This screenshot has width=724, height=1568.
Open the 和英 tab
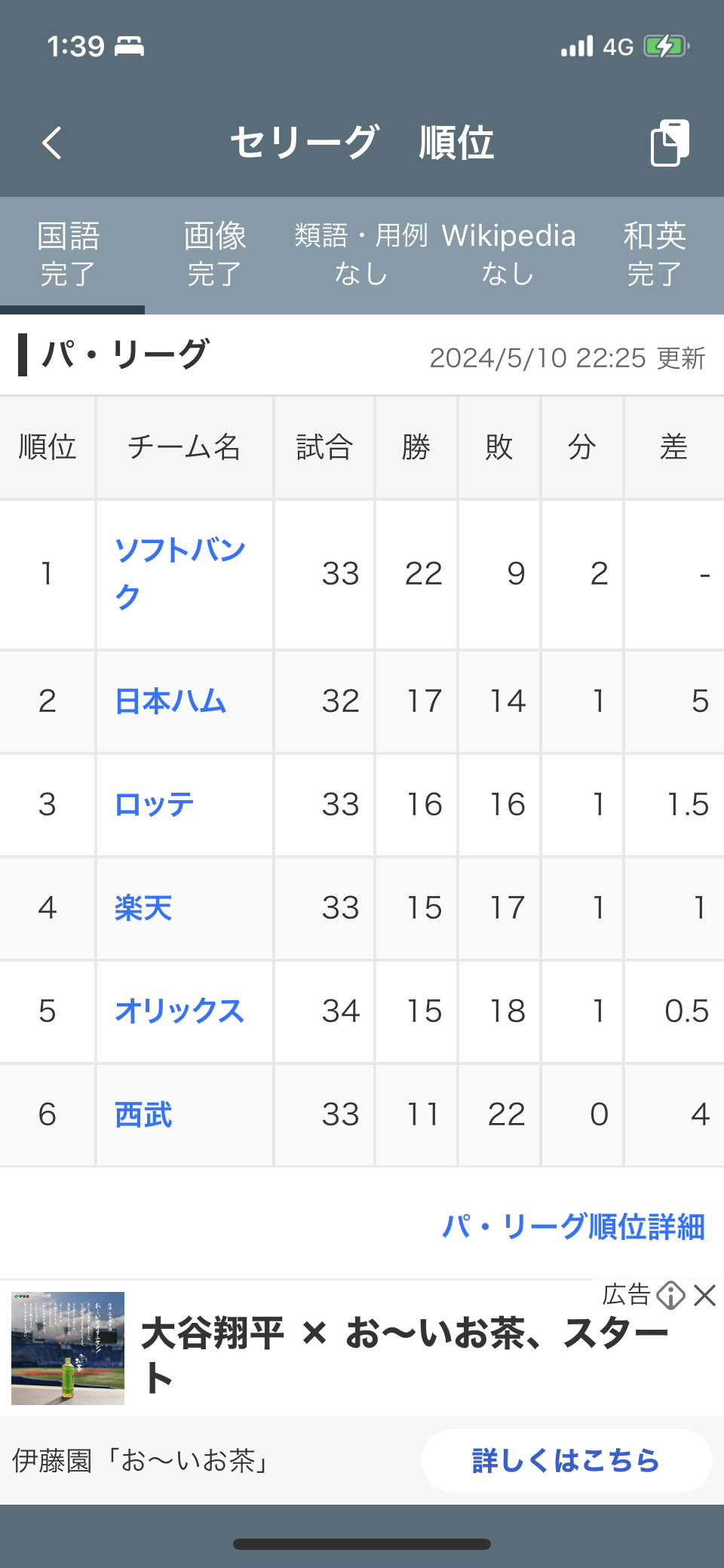click(655, 254)
